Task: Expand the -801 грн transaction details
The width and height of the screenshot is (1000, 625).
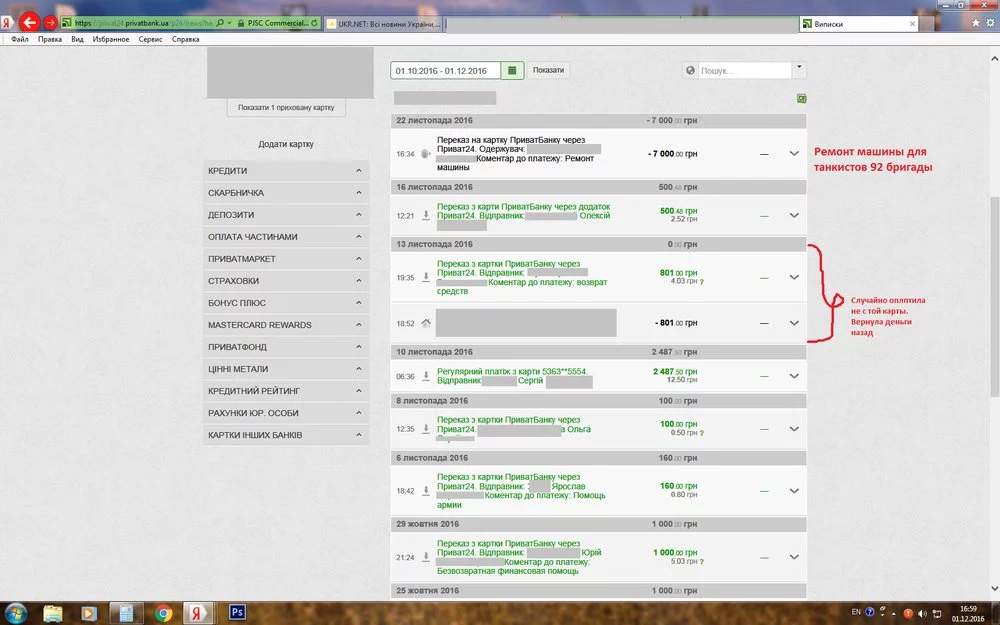Action: pos(794,323)
